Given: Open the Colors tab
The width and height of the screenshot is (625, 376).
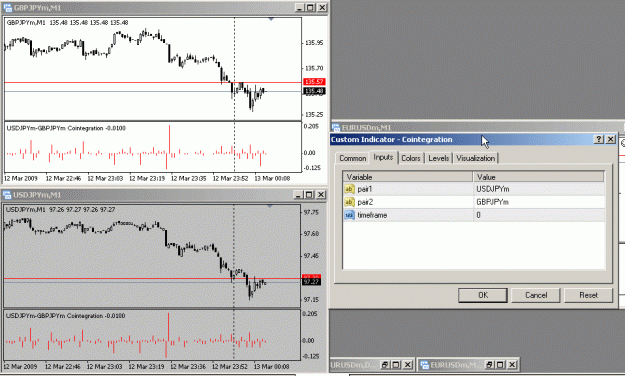Looking at the screenshot, I should pyautogui.click(x=411, y=158).
